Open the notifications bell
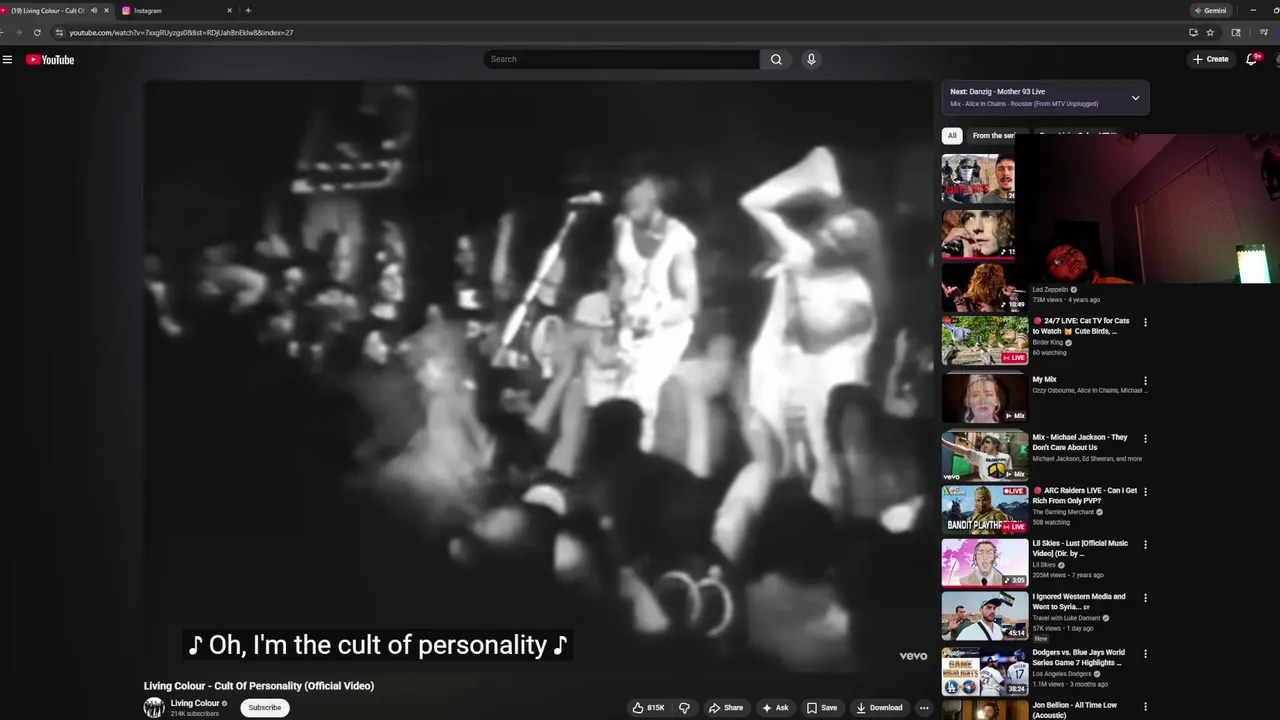This screenshot has height=720, width=1280. [1251, 59]
